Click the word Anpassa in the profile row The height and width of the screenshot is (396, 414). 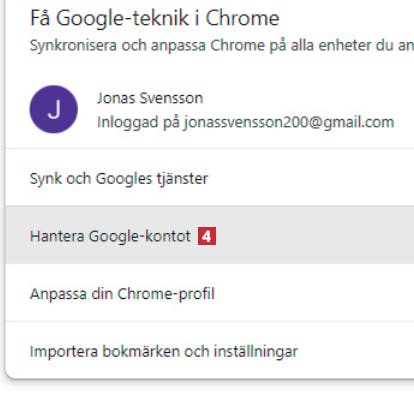58,294
